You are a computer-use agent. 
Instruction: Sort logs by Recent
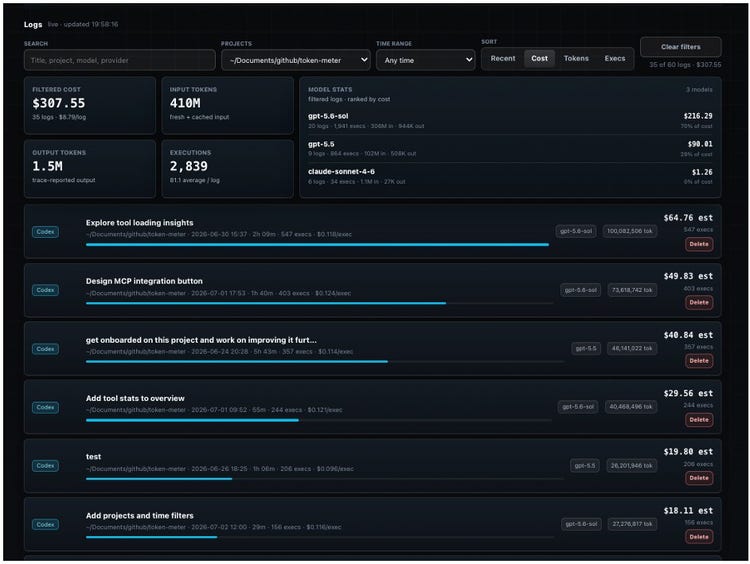pyautogui.click(x=503, y=58)
